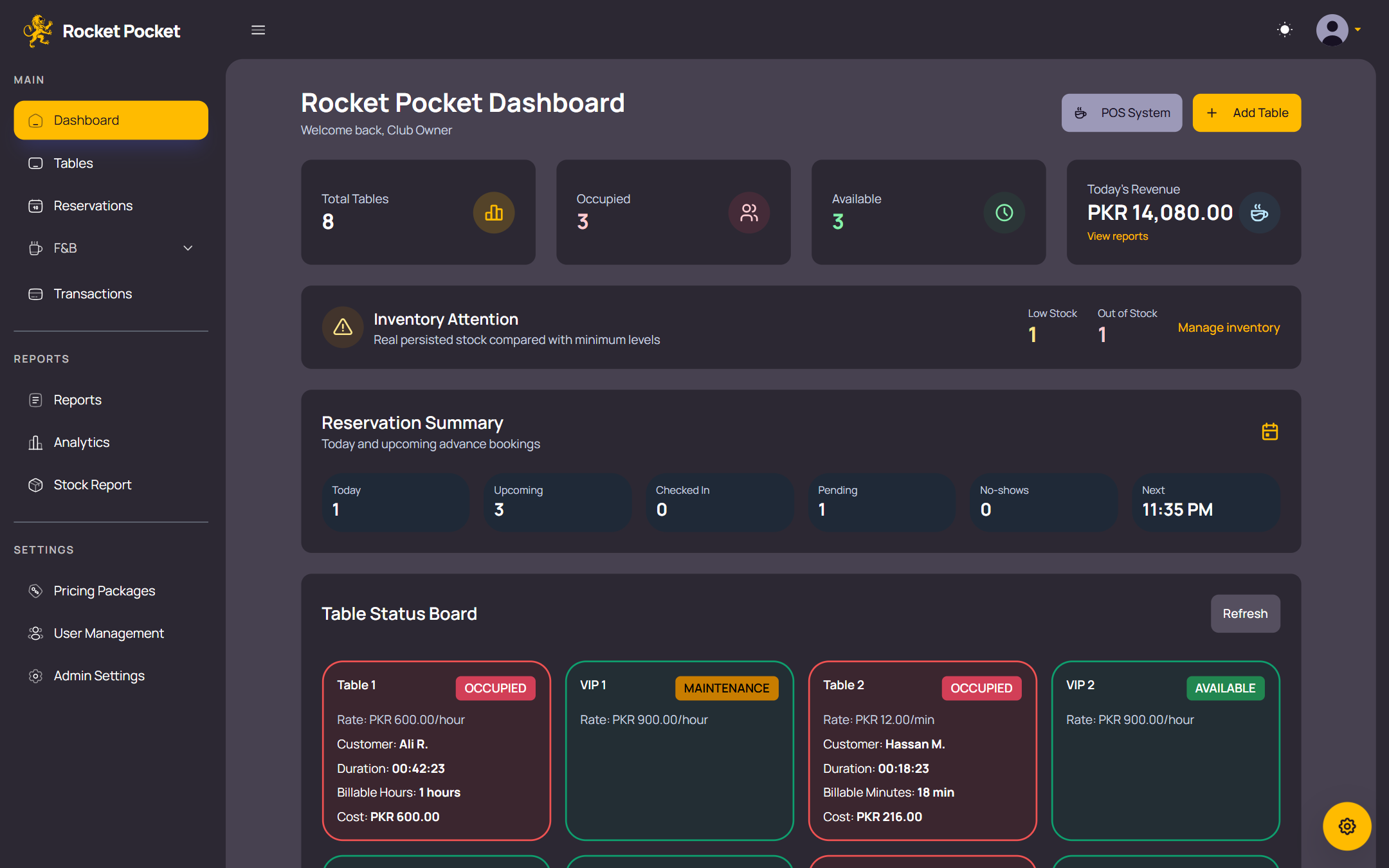1389x868 pixels.
Task: Click the VIP 1 MAINTENANCE badge
Action: click(727, 688)
